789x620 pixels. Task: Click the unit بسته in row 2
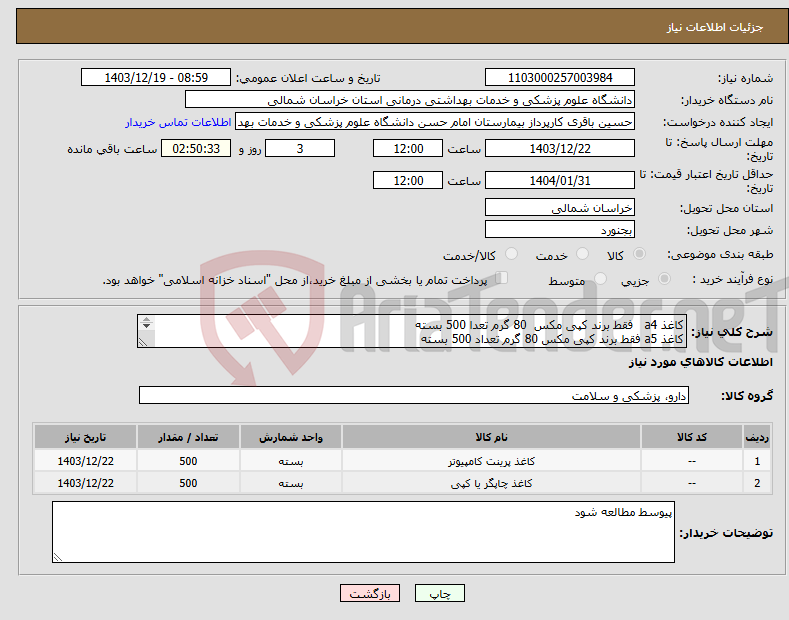coord(291,484)
